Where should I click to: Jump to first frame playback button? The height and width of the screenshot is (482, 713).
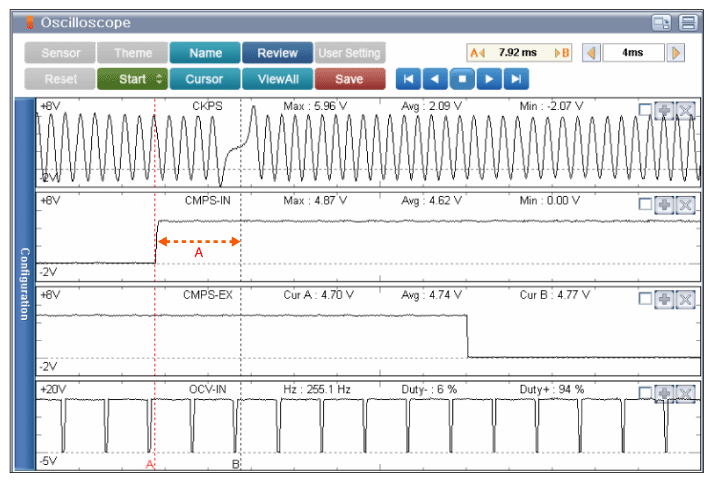pyautogui.click(x=408, y=79)
